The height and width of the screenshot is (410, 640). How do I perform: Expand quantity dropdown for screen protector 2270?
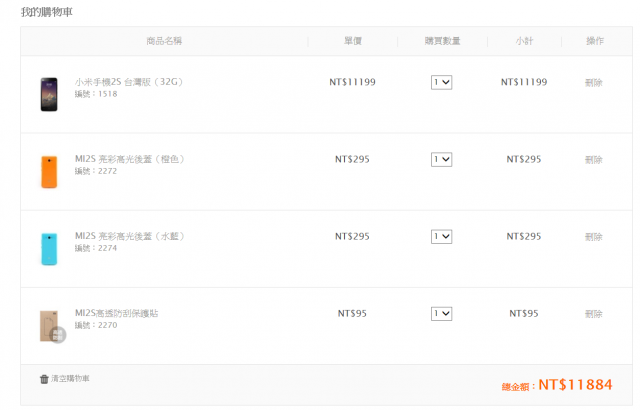coord(441,314)
